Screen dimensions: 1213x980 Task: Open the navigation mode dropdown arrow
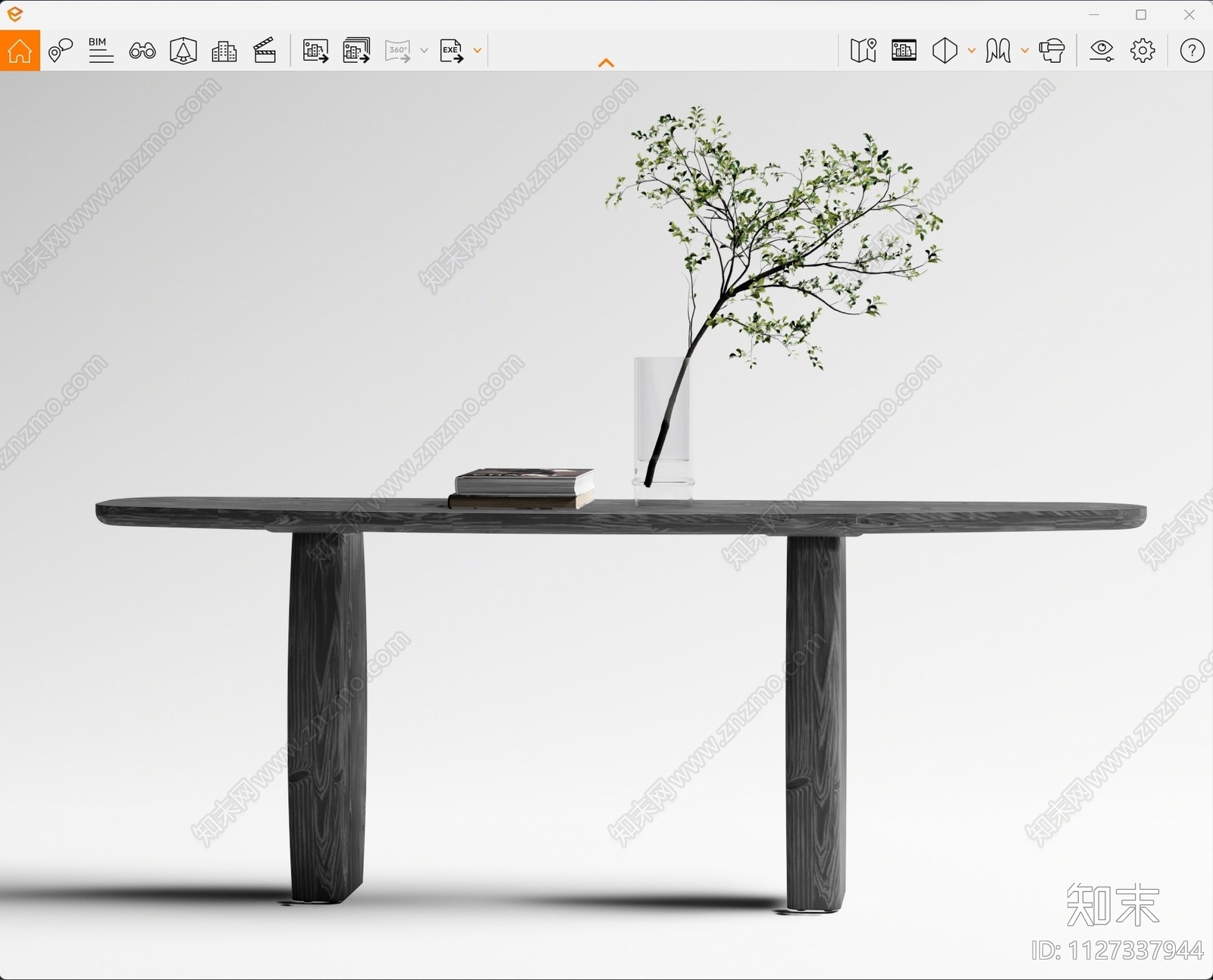[x=1025, y=51]
